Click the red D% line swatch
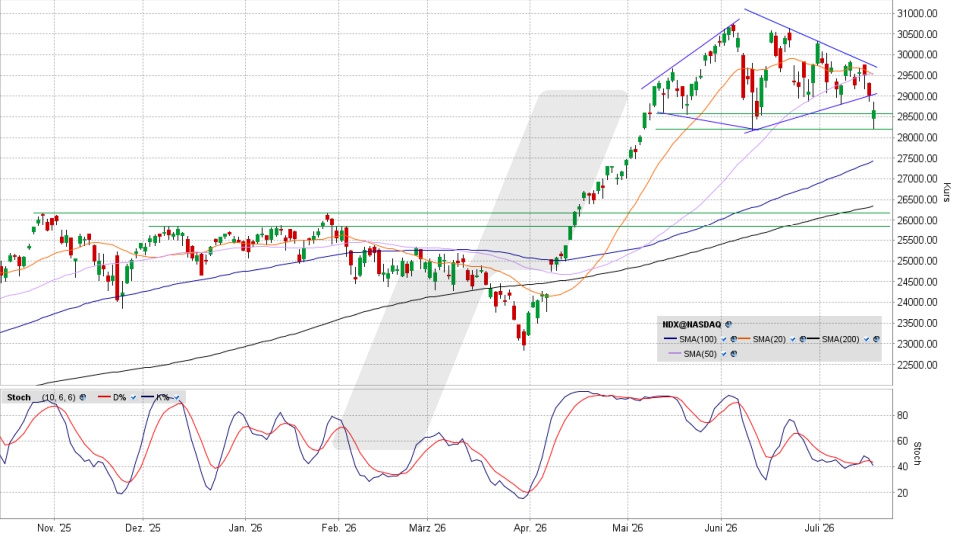Screen dimensions: 960x540 point(104,397)
